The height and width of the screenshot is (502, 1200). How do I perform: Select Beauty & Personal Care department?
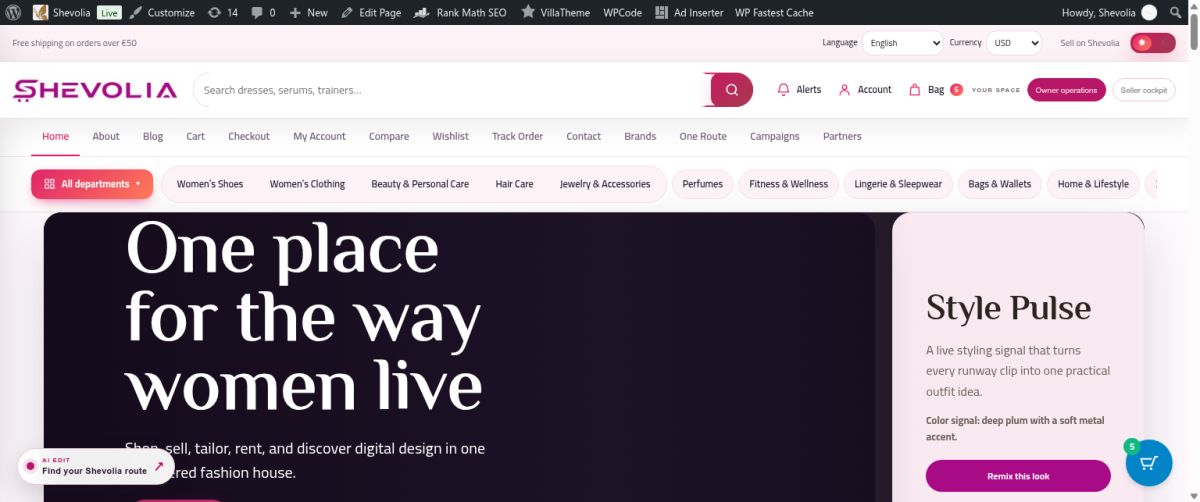pyautogui.click(x=420, y=184)
